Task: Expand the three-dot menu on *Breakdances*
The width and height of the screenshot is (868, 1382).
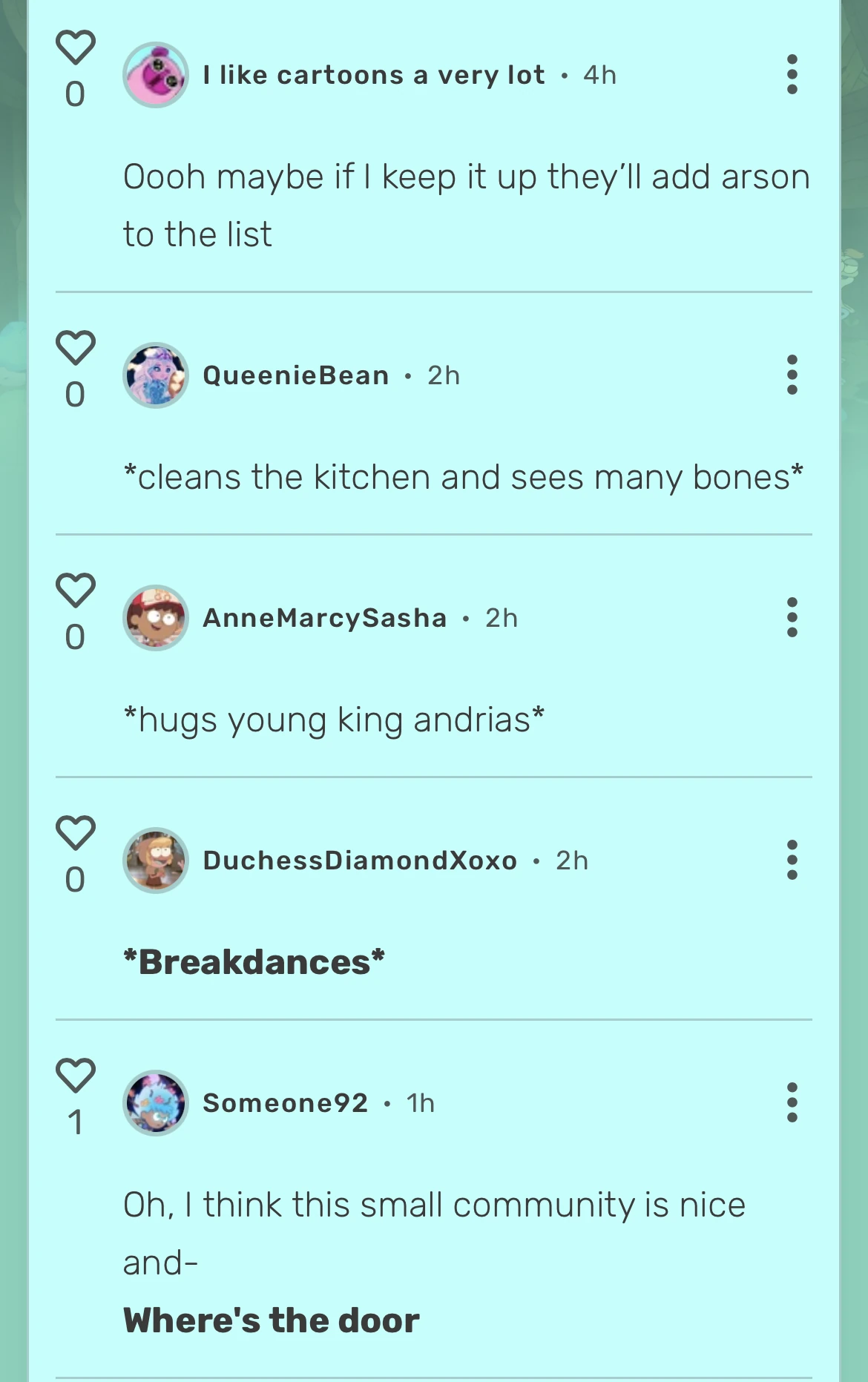Action: (x=791, y=861)
